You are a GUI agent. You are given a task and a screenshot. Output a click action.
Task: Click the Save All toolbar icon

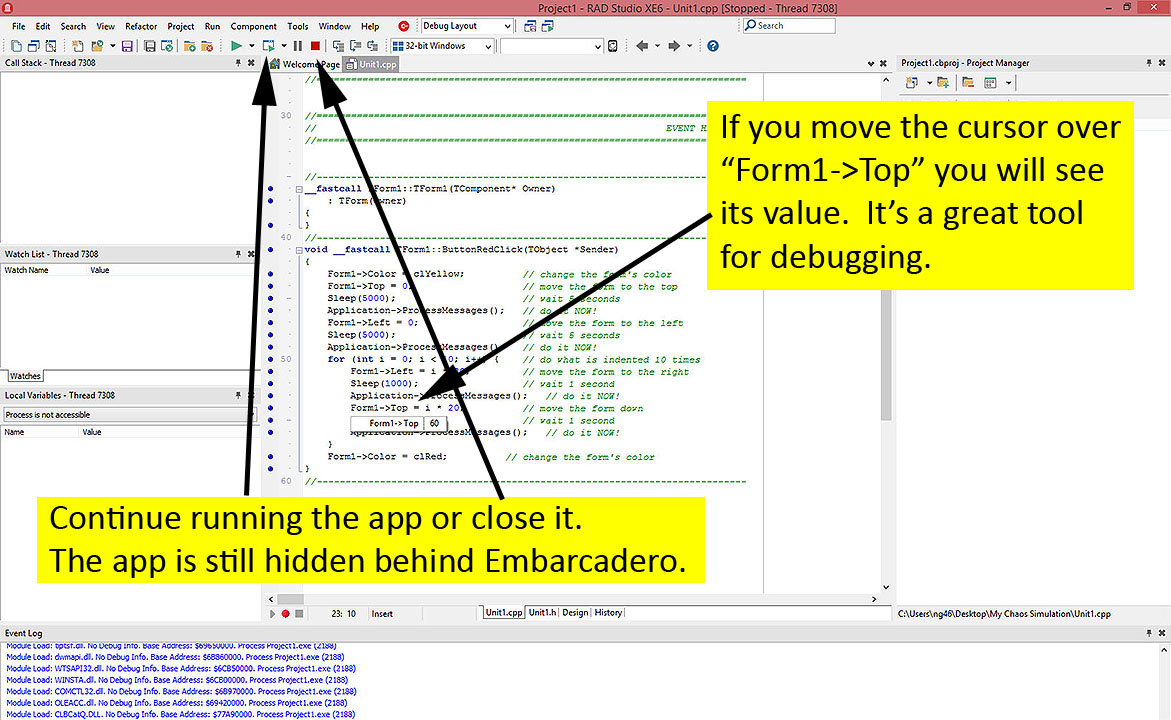150,46
